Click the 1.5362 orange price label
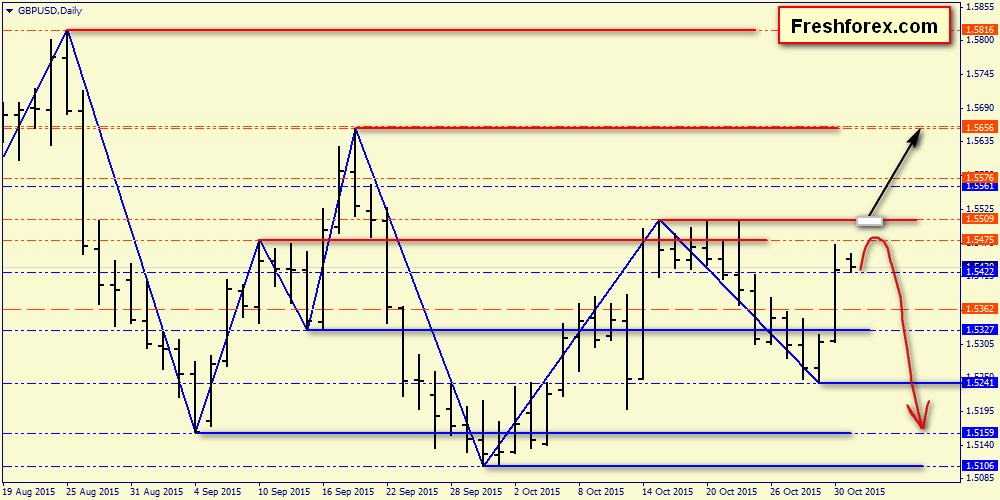1000x500 pixels. (x=980, y=309)
